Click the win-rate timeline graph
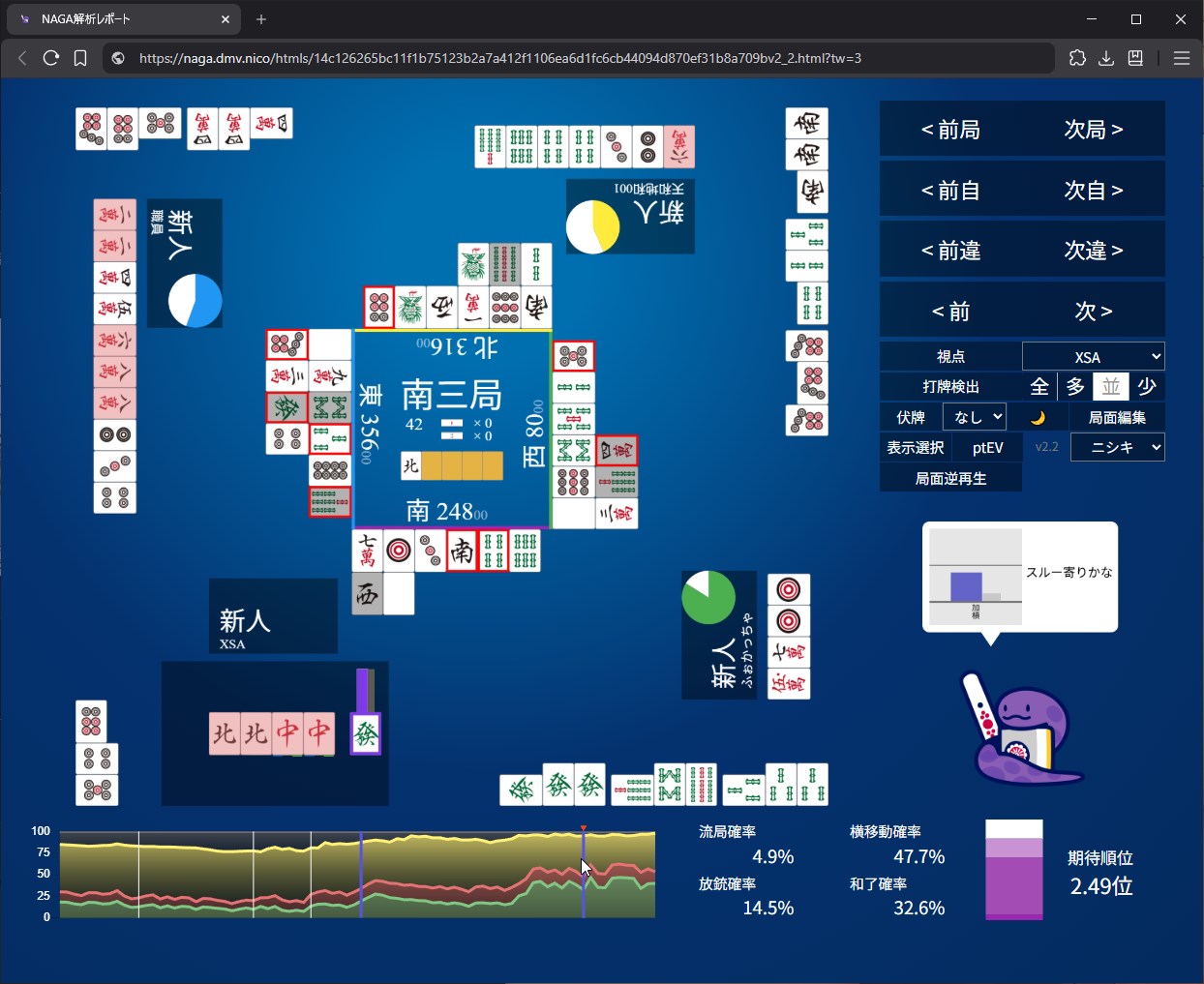Image resolution: width=1204 pixels, height=984 pixels. [357, 875]
